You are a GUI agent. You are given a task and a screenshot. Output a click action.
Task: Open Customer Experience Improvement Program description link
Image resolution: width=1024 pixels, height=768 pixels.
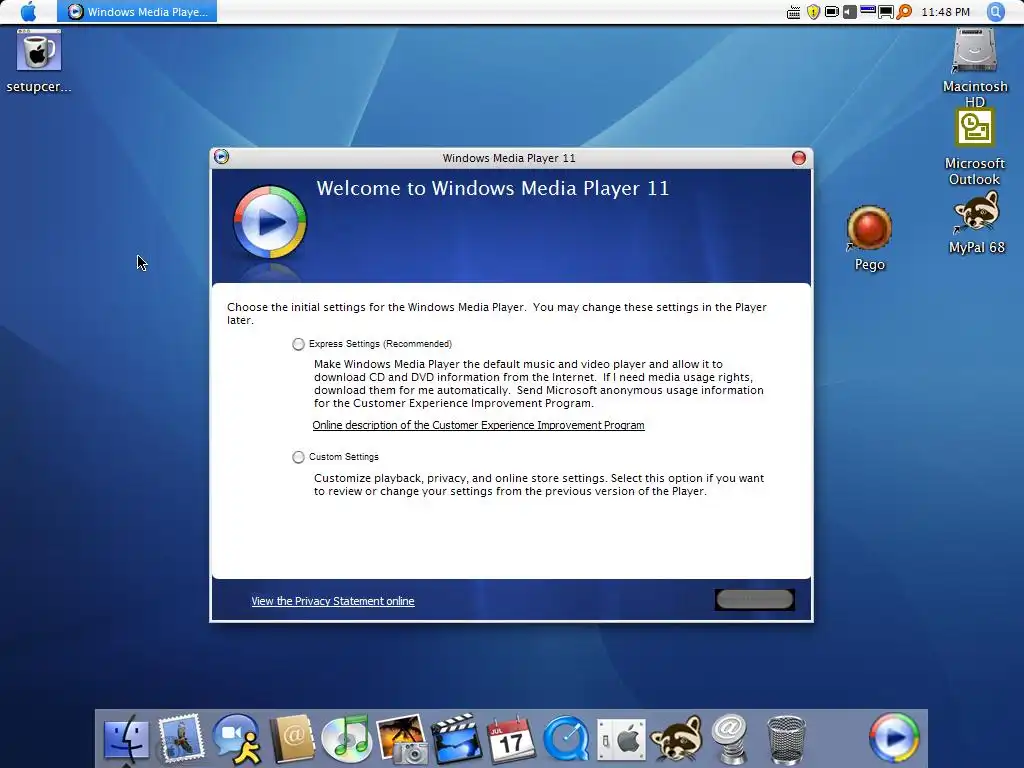pos(478,425)
